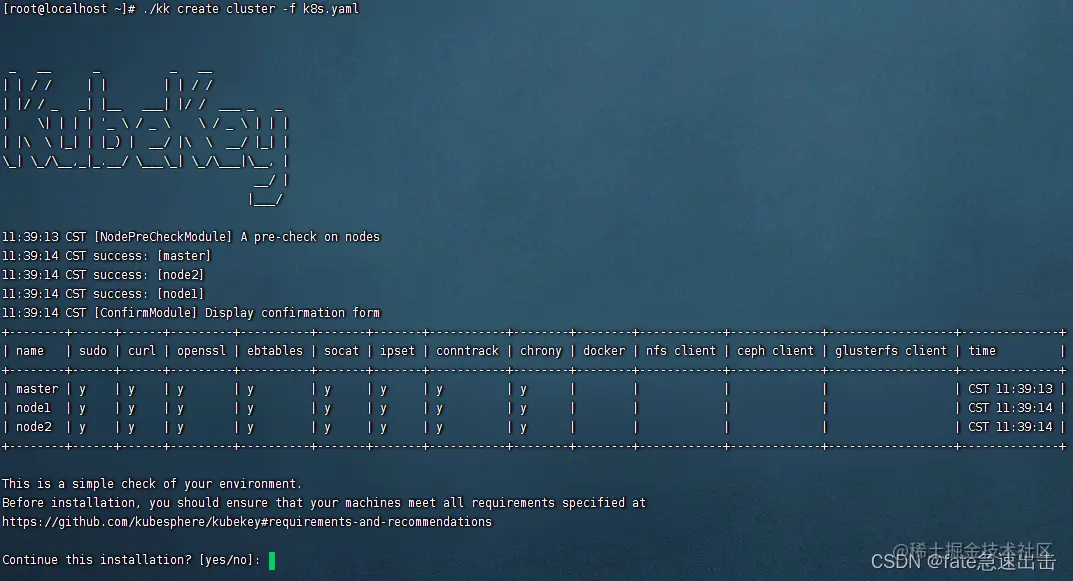This screenshot has height=581, width=1073.
Task: Click the 'nfs client' column header
Action: (x=681, y=350)
